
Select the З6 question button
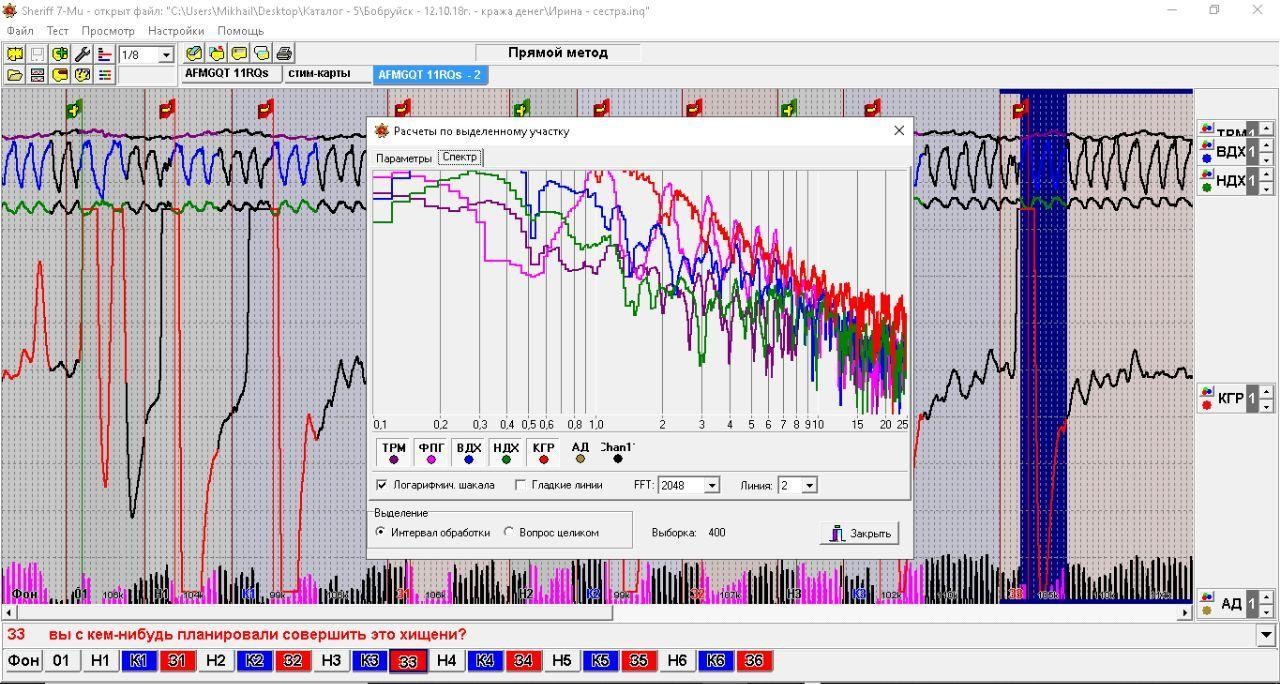coord(754,661)
